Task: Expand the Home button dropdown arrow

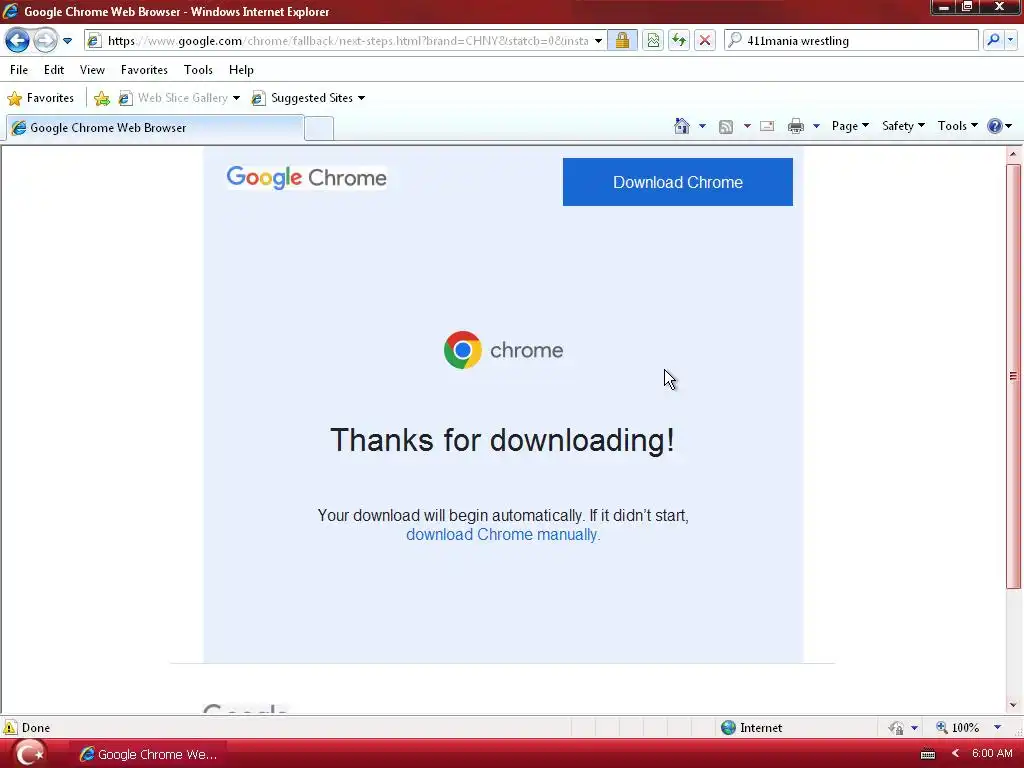Action: [x=703, y=126]
